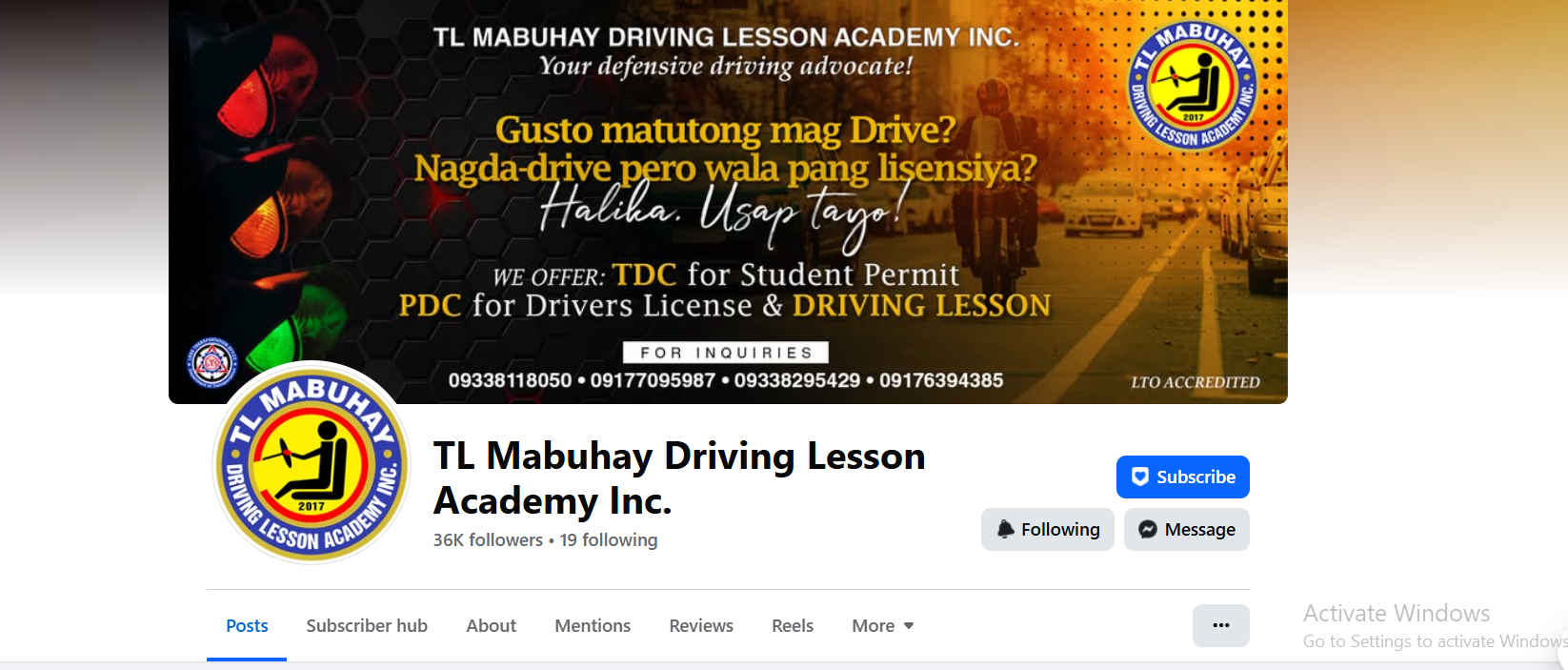This screenshot has width=1568, height=670.
Task: View the Reviews tab
Action: point(701,625)
